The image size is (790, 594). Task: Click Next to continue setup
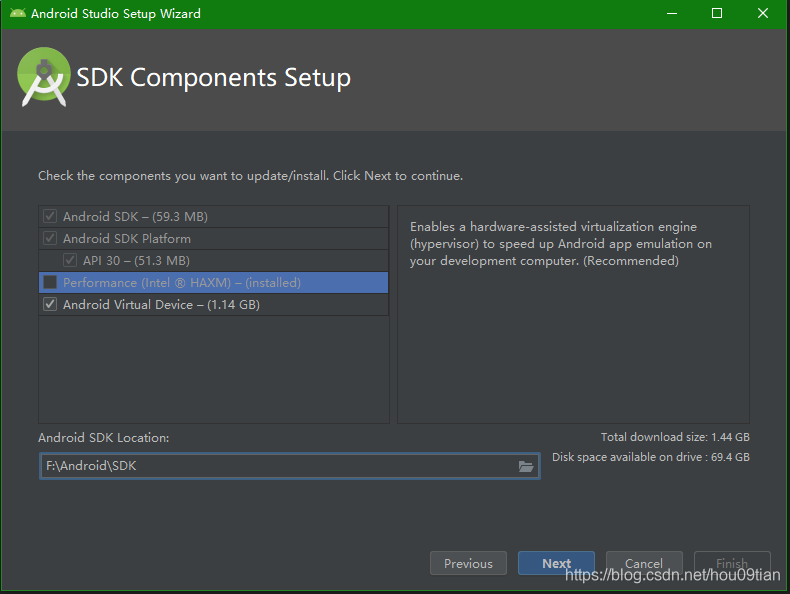coord(556,563)
